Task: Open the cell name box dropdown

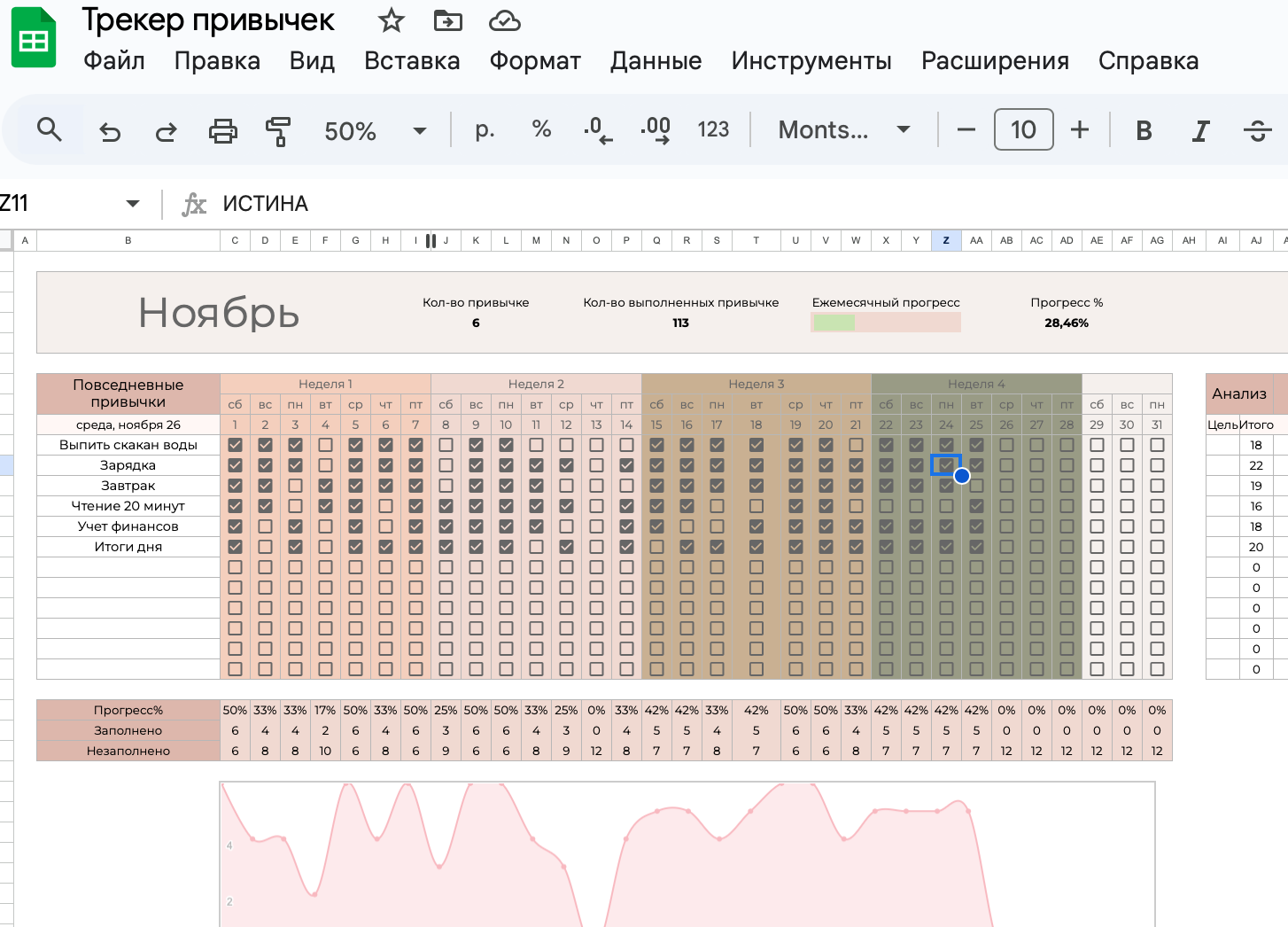Action: click(133, 204)
